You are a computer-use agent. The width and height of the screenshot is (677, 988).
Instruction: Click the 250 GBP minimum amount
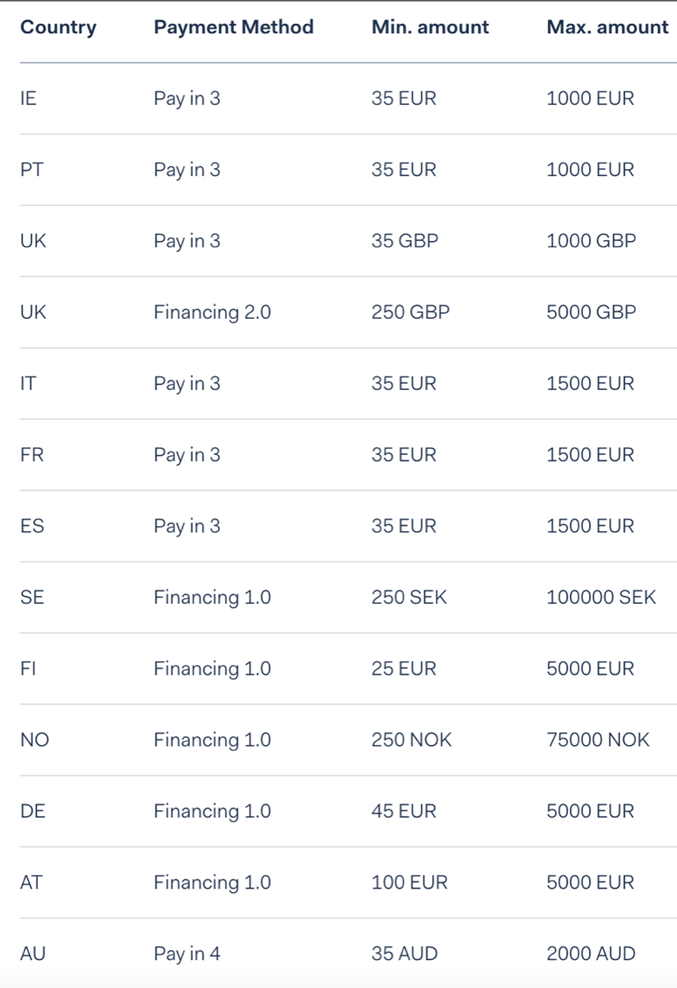click(410, 312)
